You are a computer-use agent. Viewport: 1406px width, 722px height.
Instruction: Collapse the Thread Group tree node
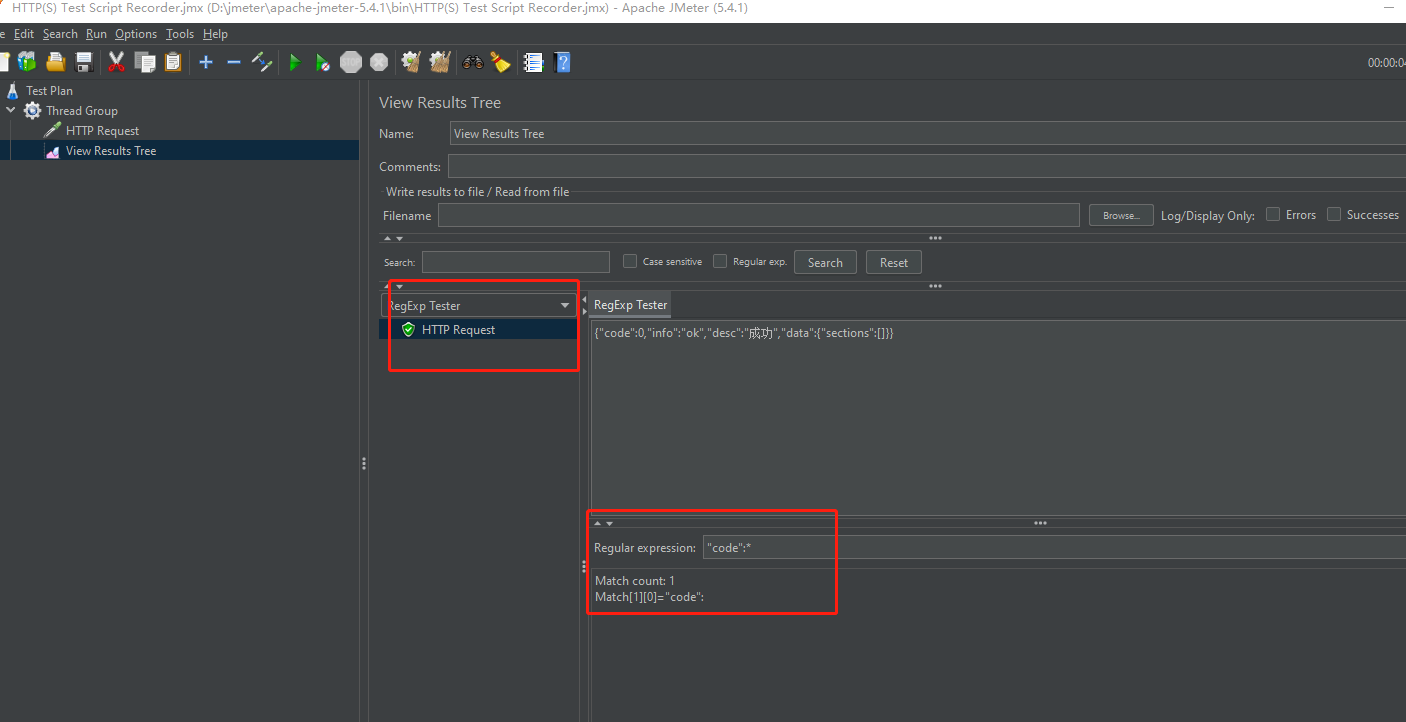(x=10, y=110)
